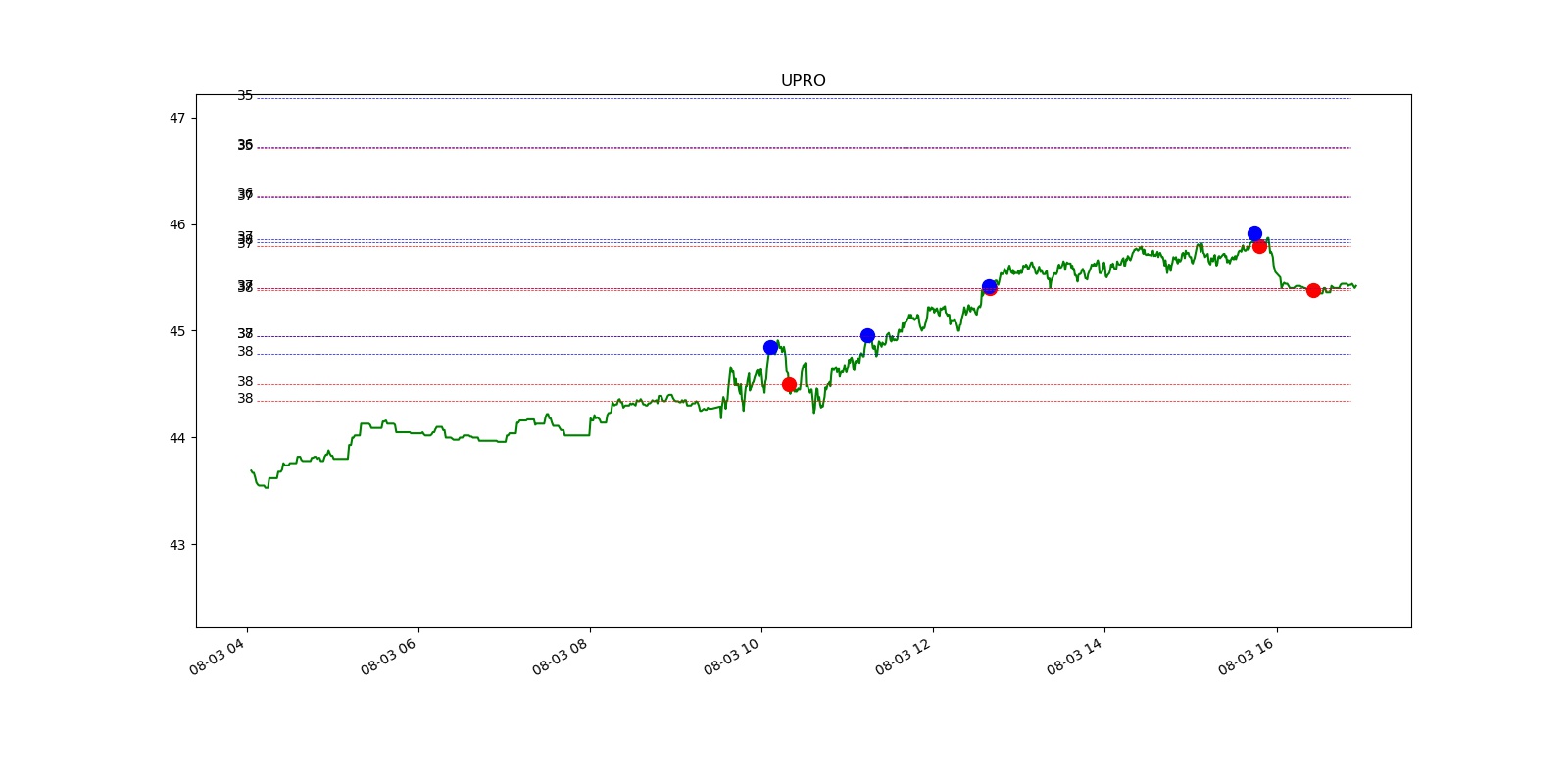Click the y-axis tick label 44
The width and height of the screenshot is (1568, 784).
click(177, 438)
